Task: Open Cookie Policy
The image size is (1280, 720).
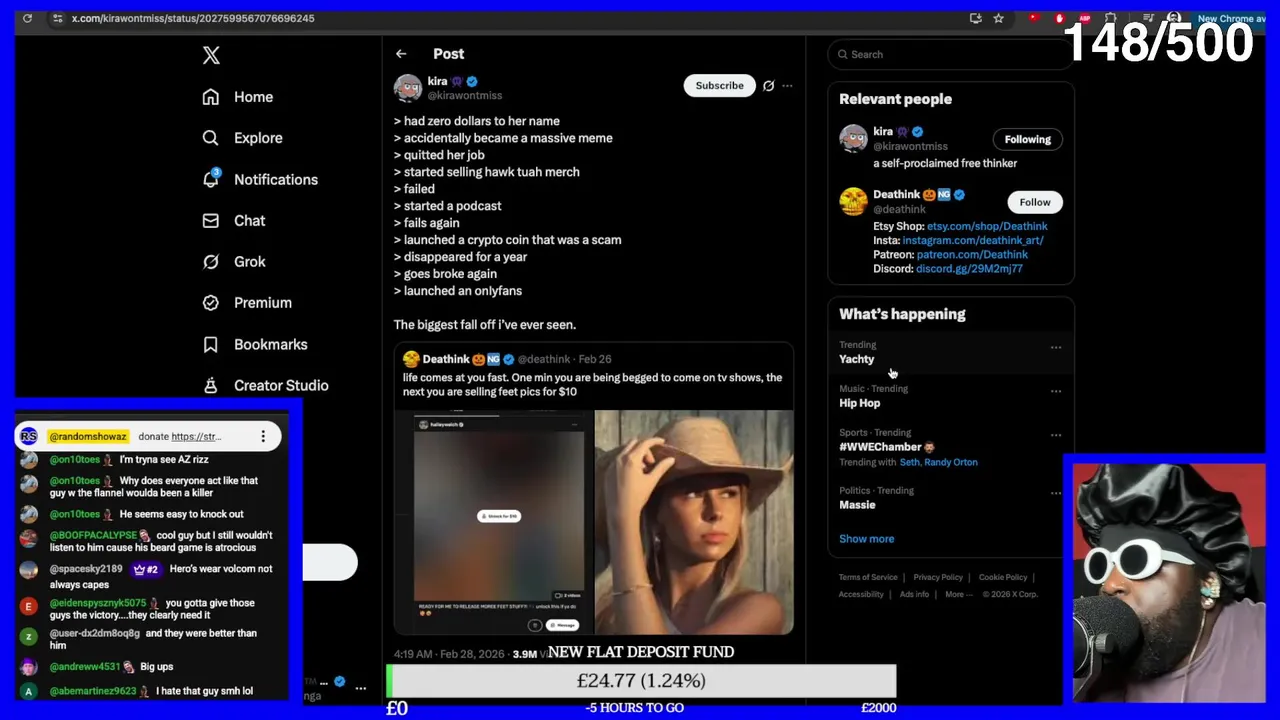Action: point(1003,577)
